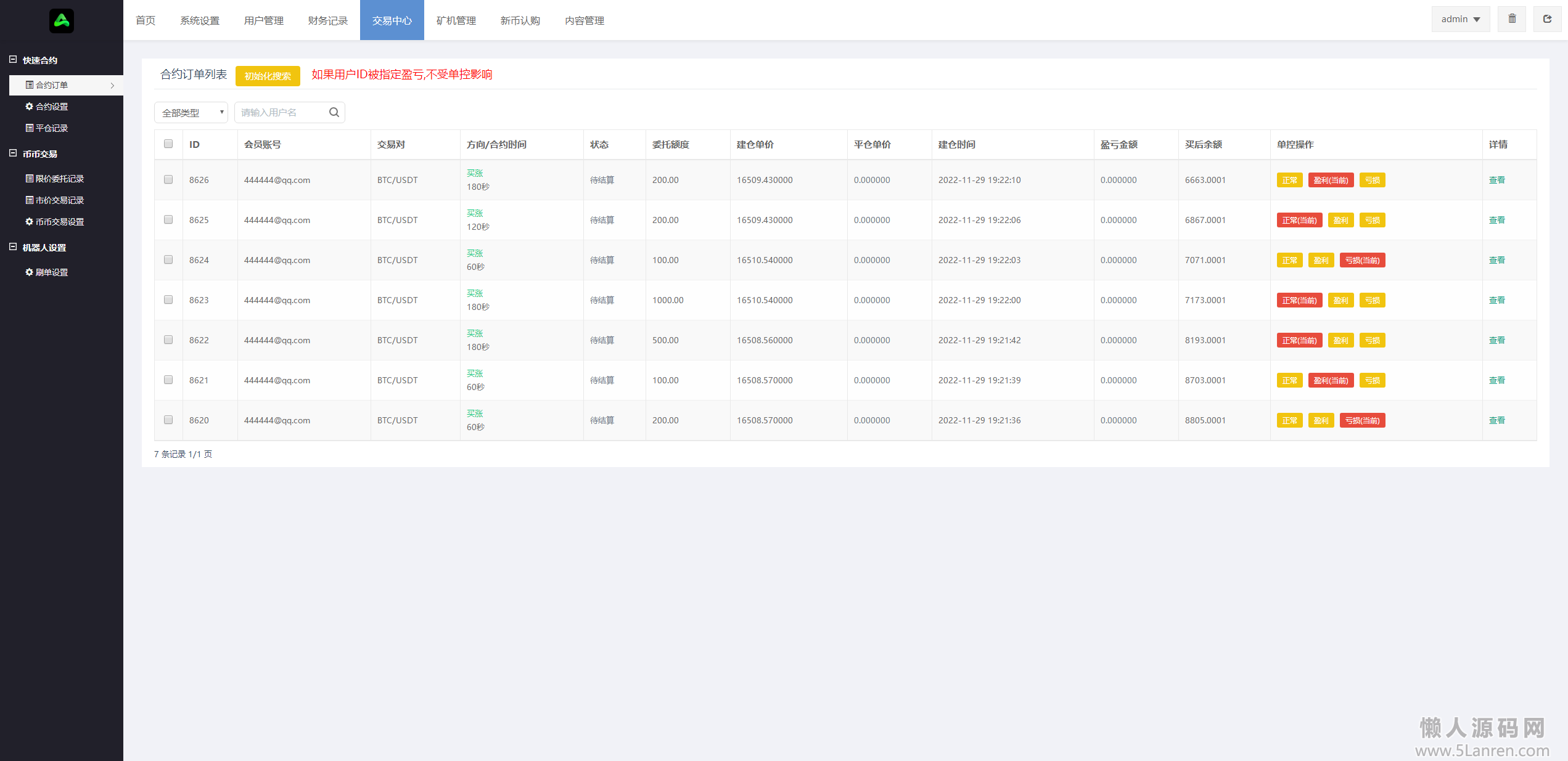The height and width of the screenshot is (761, 1568).
Task: Collapse the 快速合约 sidebar section
Action: pyautogui.click(x=13, y=60)
